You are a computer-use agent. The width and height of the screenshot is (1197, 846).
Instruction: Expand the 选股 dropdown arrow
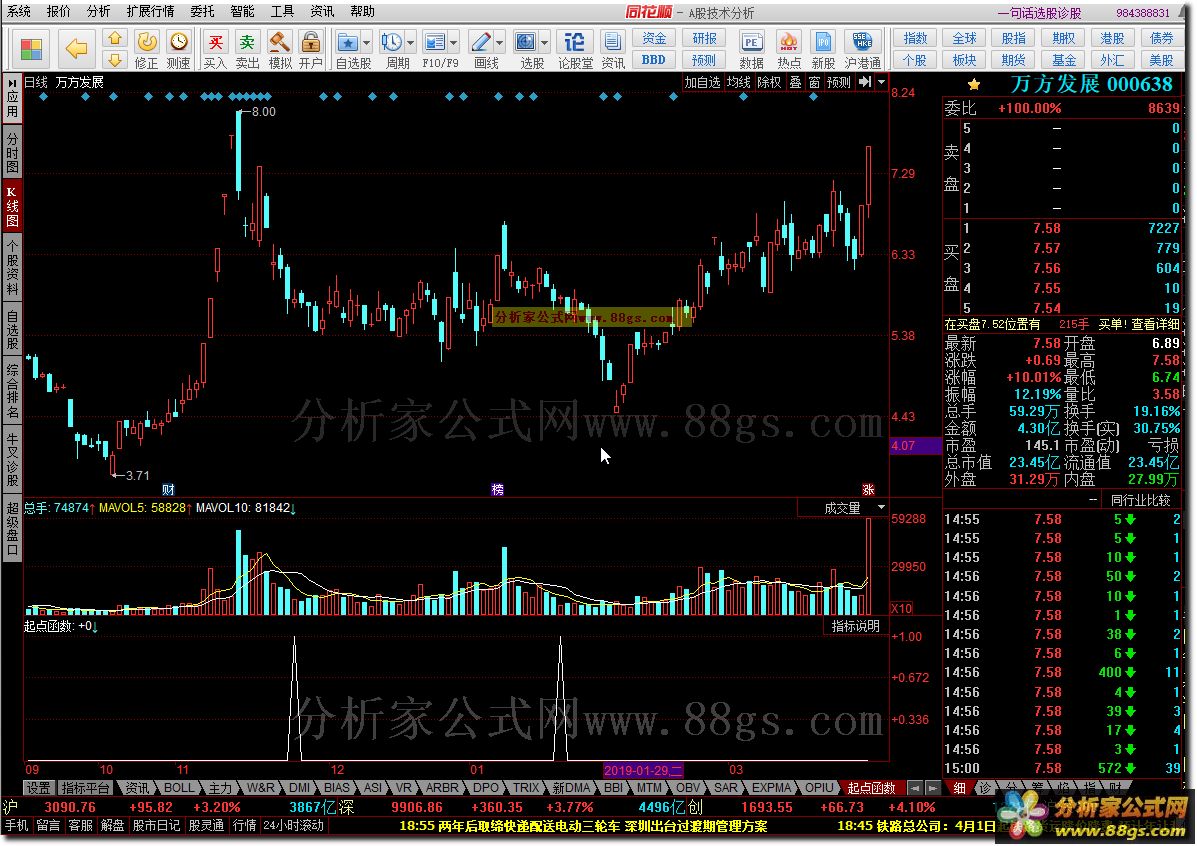pyautogui.click(x=545, y=43)
